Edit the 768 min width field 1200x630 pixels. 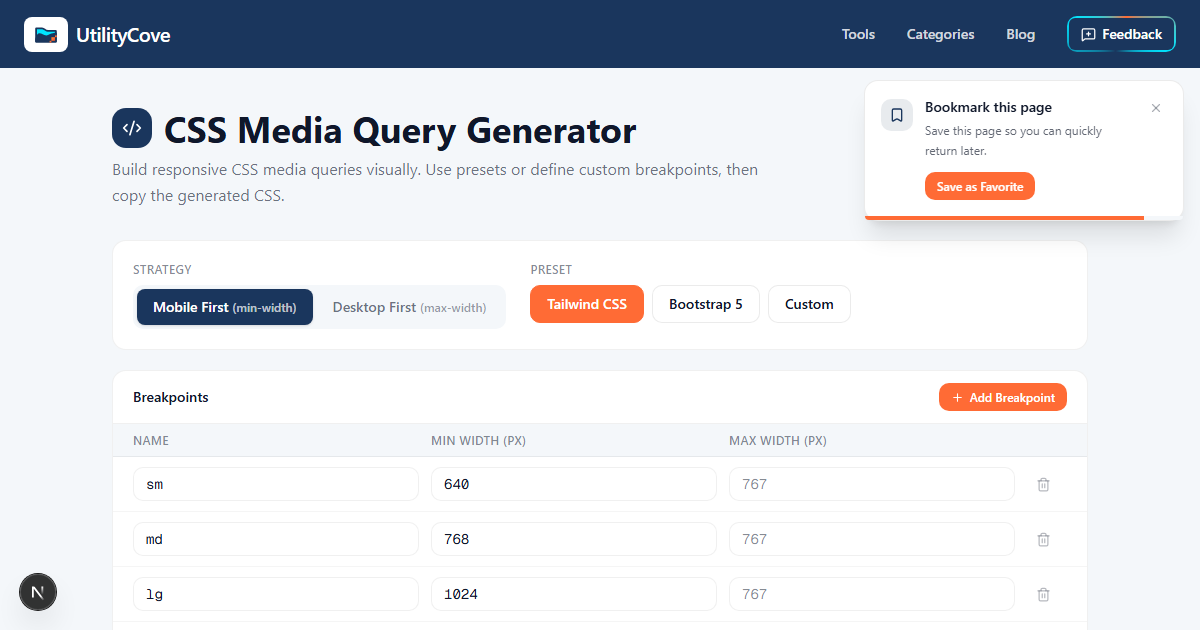(574, 539)
